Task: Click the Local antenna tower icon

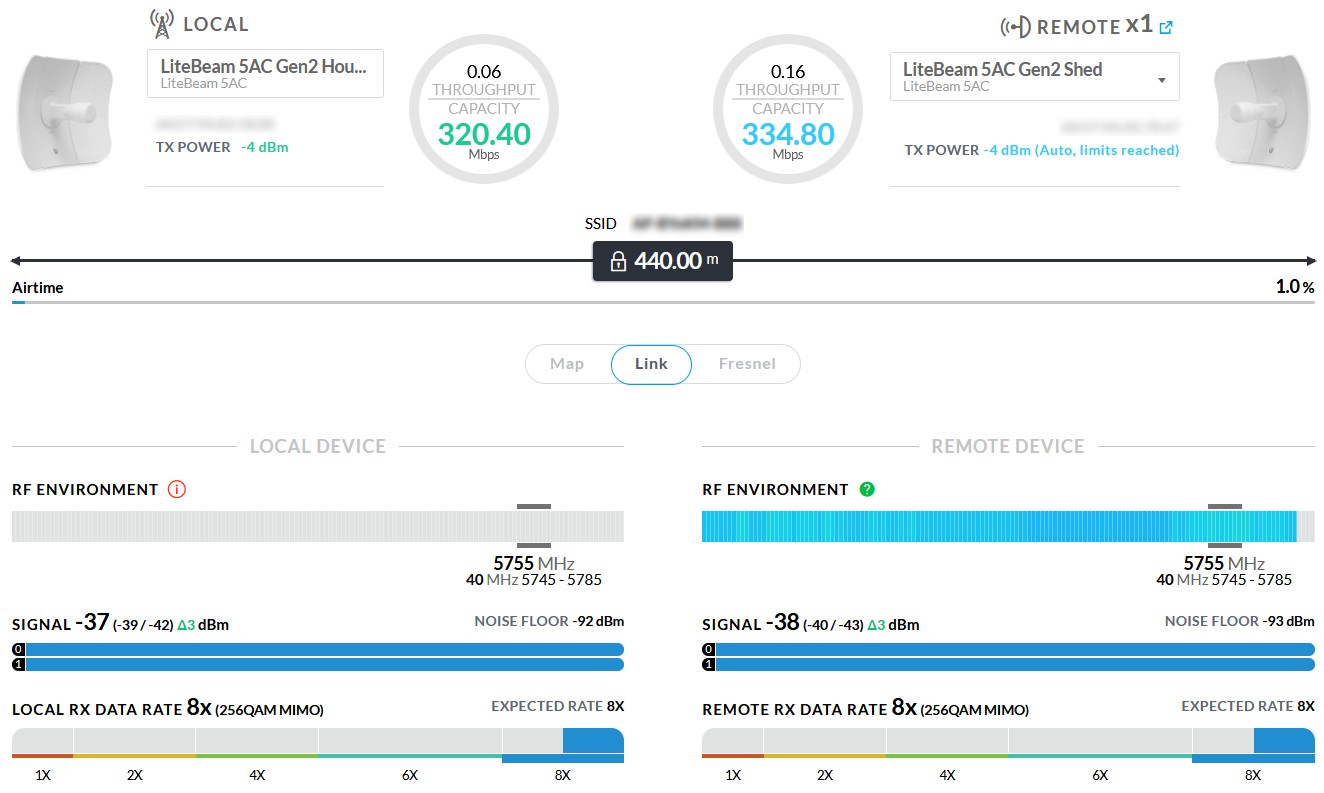Action: [161, 23]
